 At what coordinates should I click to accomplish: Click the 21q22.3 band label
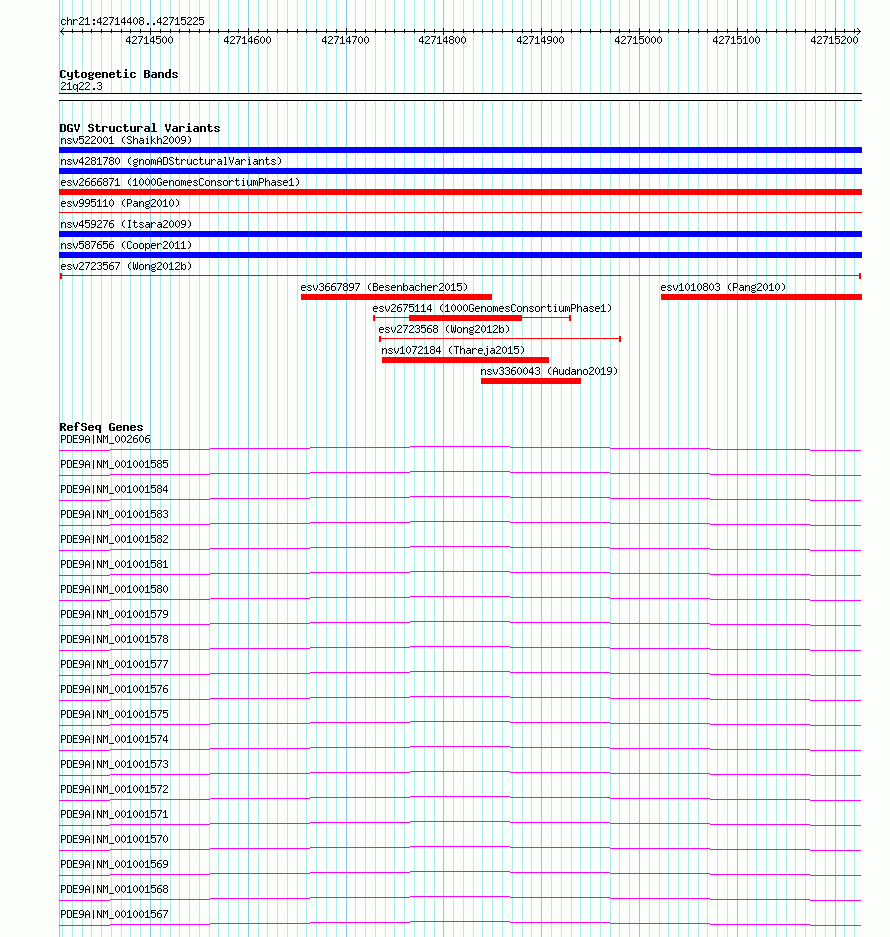tap(81, 86)
